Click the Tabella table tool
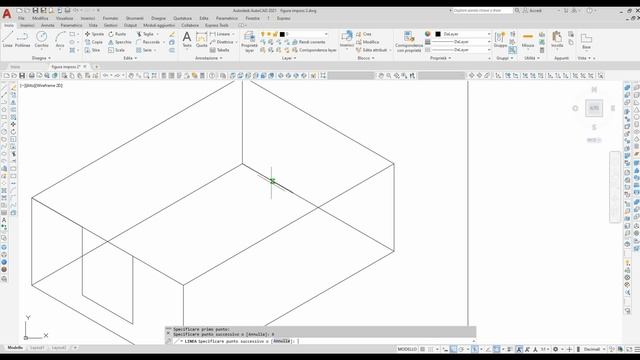This screenshot has height=360, width=640. 220,50
